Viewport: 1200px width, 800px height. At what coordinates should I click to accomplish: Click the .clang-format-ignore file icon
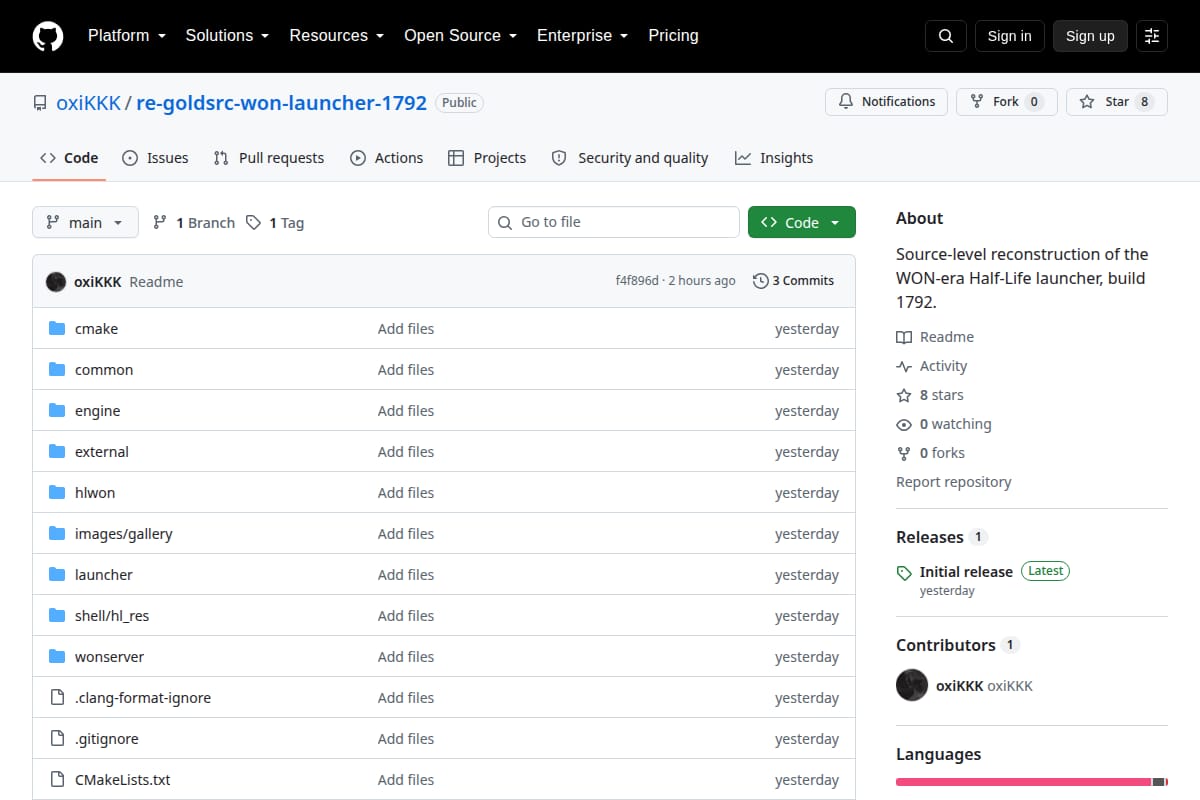[x=57, y=698]
